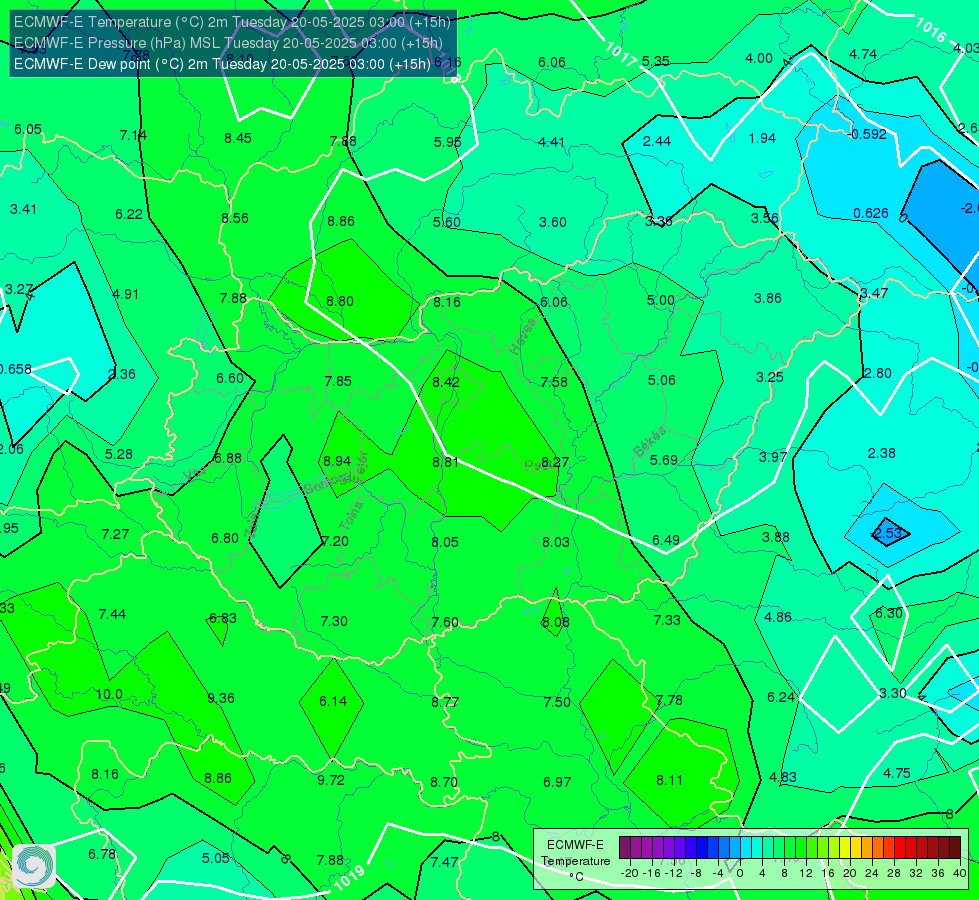
Task: Click the legend tick label -20
Action: 629,873
